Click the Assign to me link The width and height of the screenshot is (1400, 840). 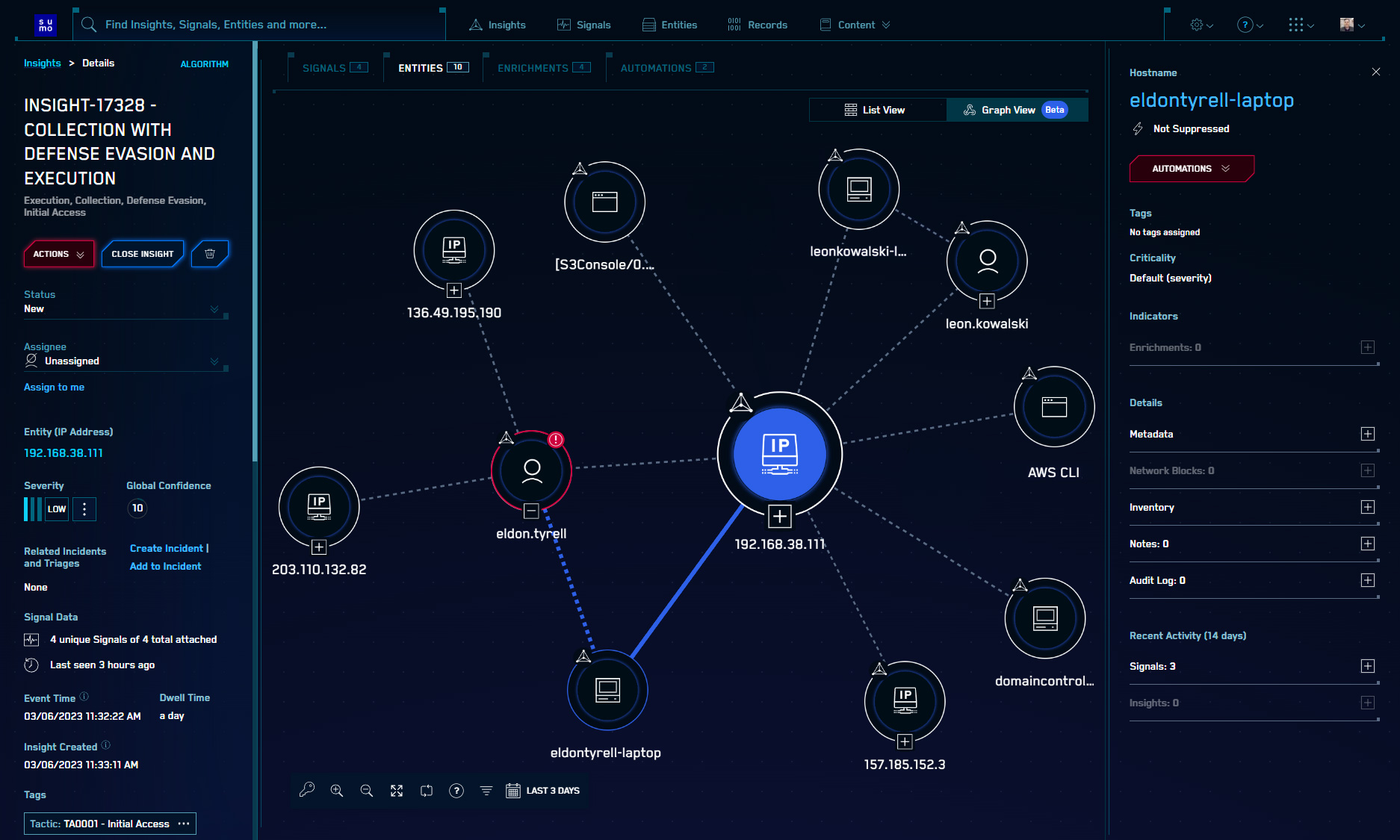[x=54, y=387]
